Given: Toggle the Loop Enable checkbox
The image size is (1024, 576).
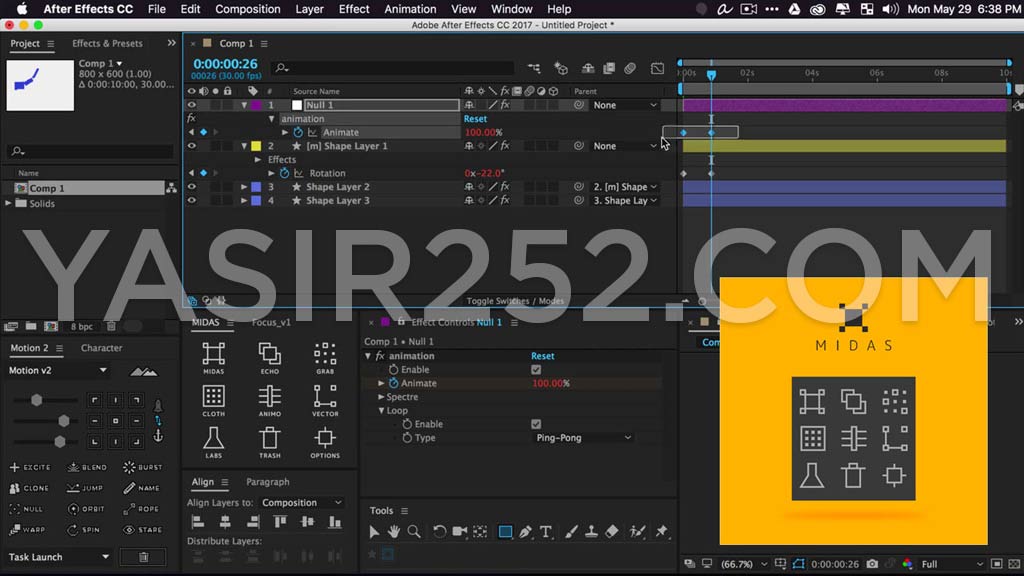Looking at the screenshot, I should (537, 423).
